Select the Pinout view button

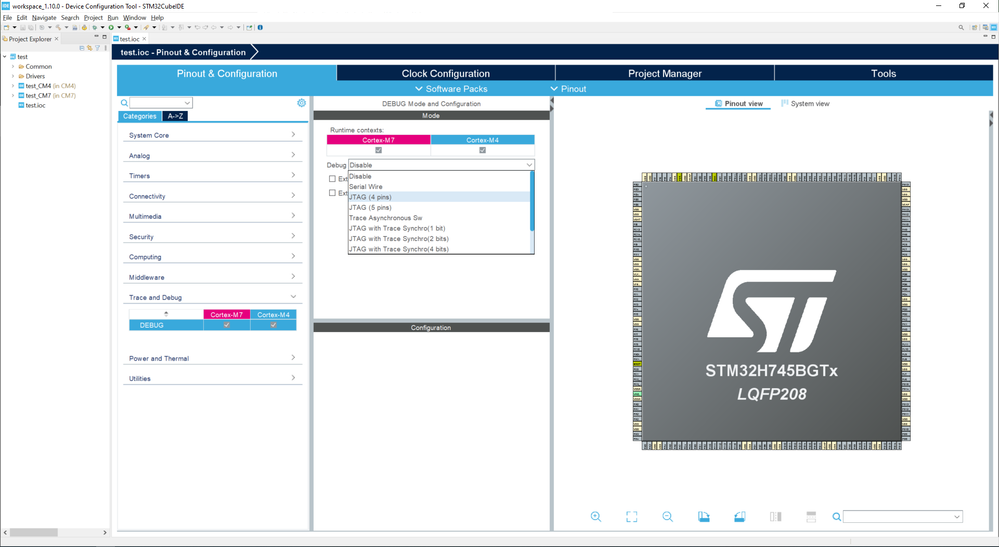738,103
